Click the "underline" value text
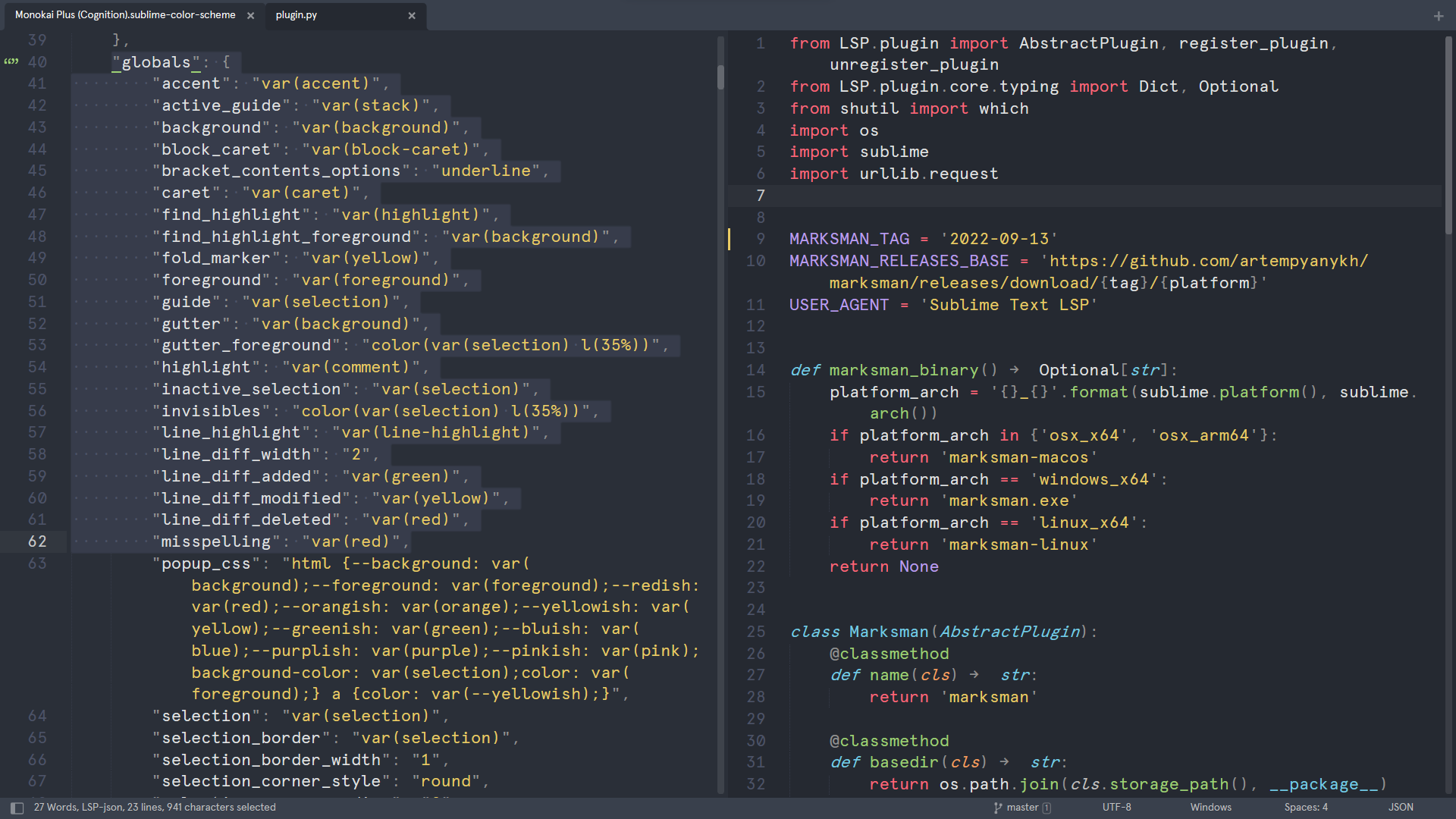Viewport: 1456px width, 819px height. point(485,171)
